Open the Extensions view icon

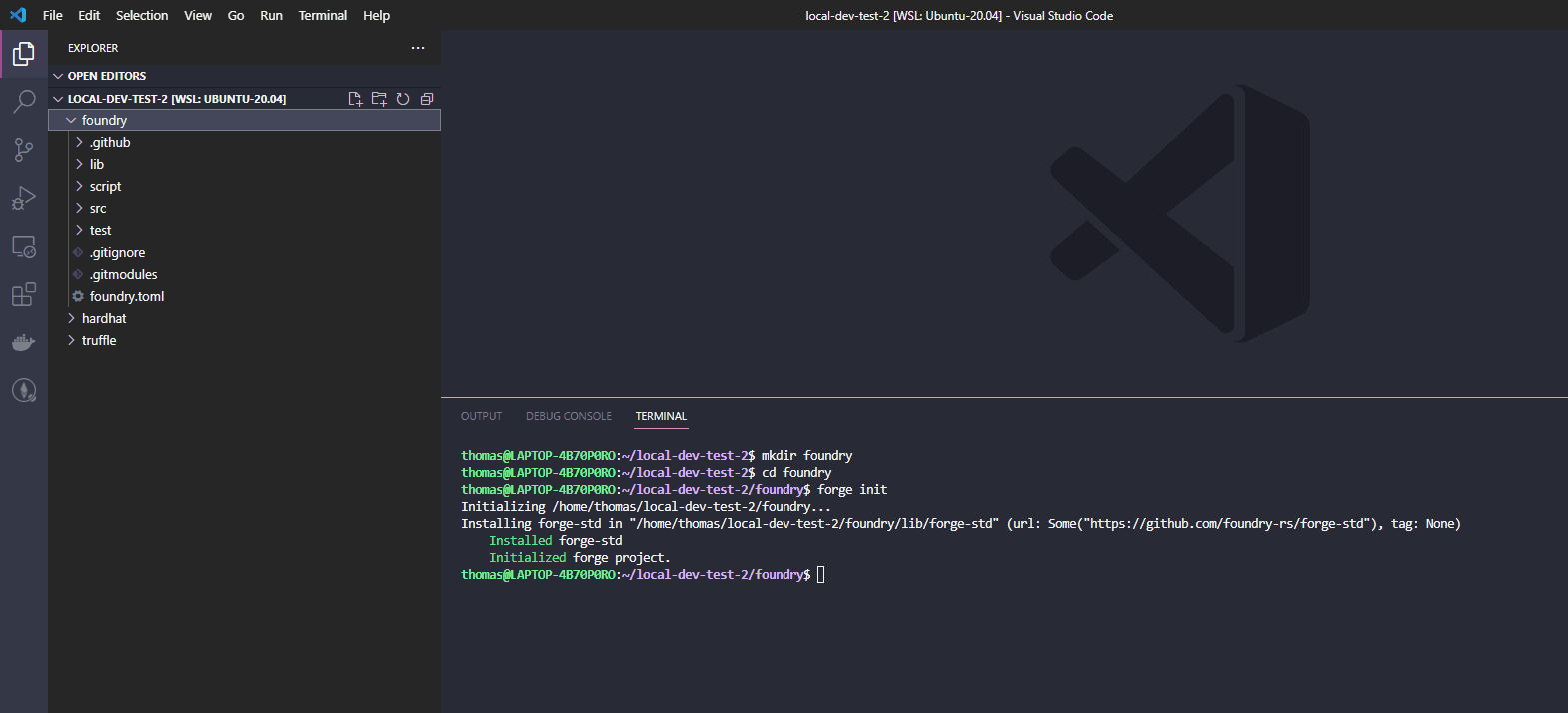tap(24, 294)
